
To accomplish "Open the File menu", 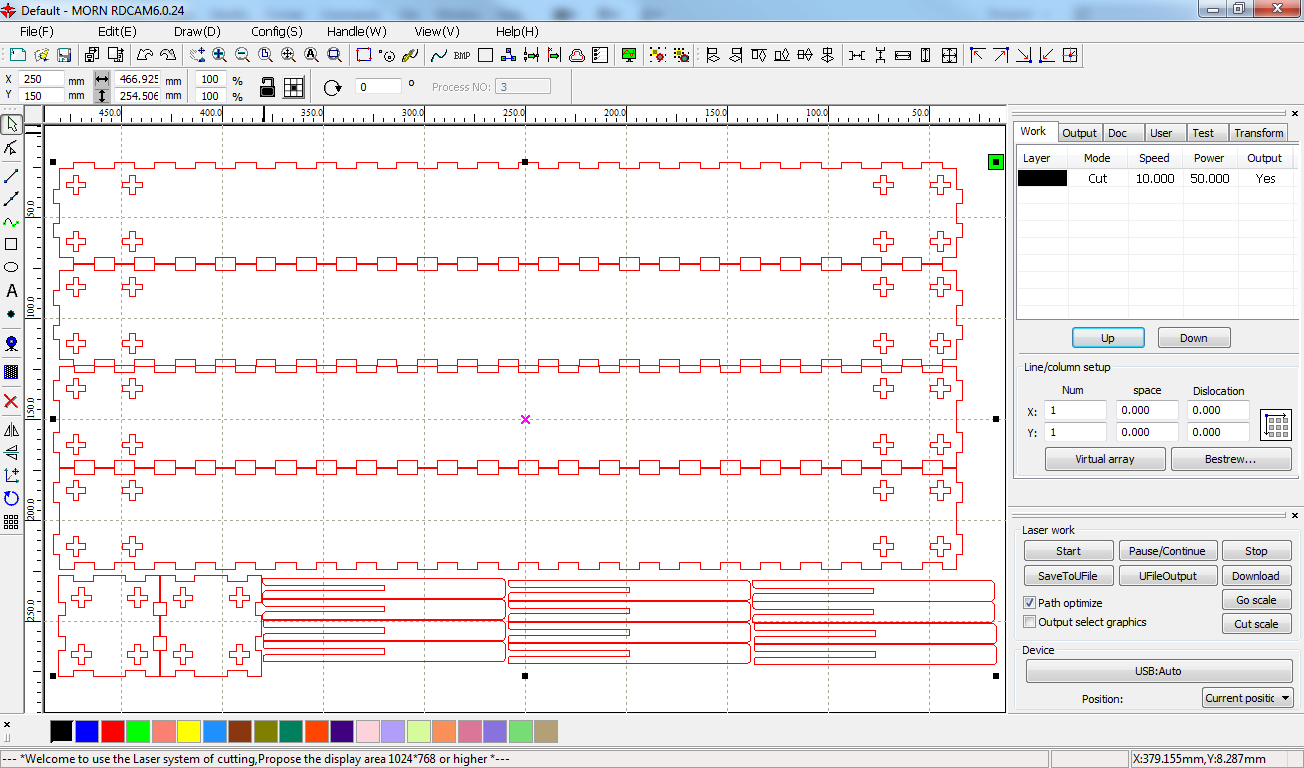I will [37, 31].
